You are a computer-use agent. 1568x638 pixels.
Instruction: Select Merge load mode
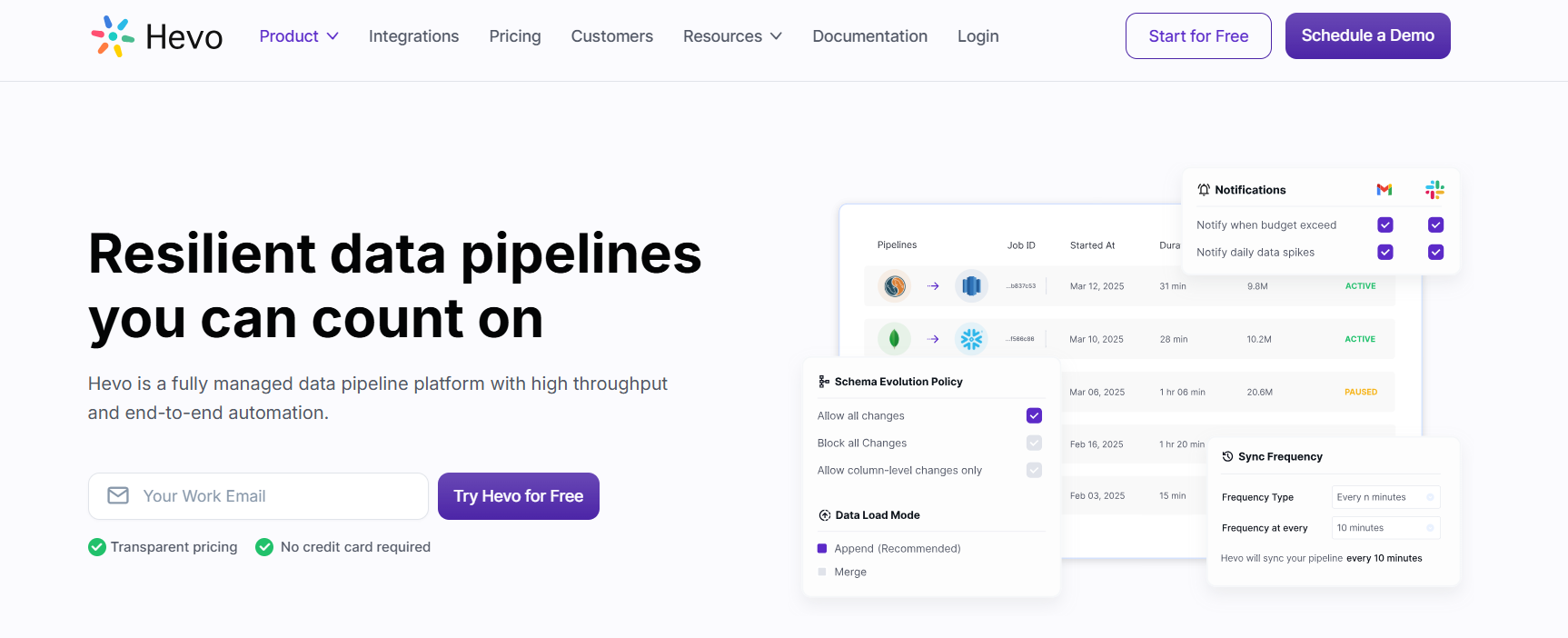[x=822, y=572]
